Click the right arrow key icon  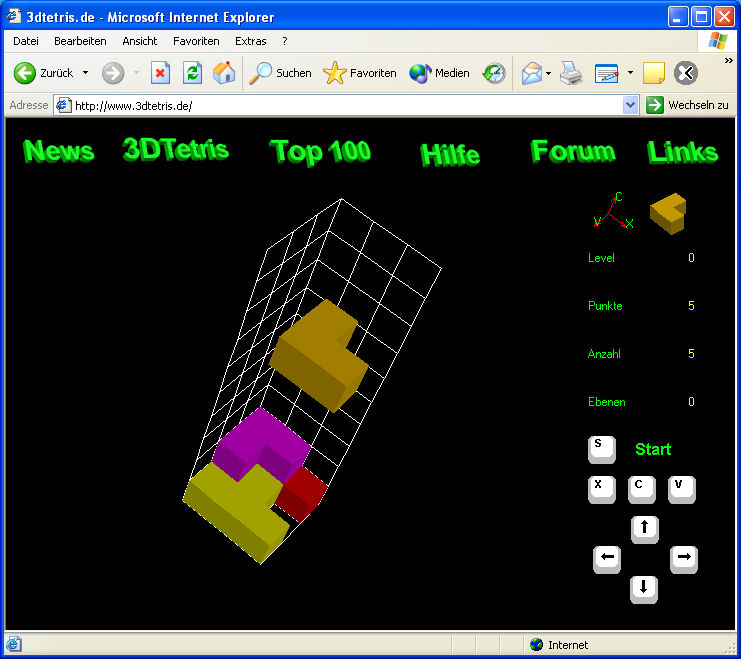pos(684,560)
